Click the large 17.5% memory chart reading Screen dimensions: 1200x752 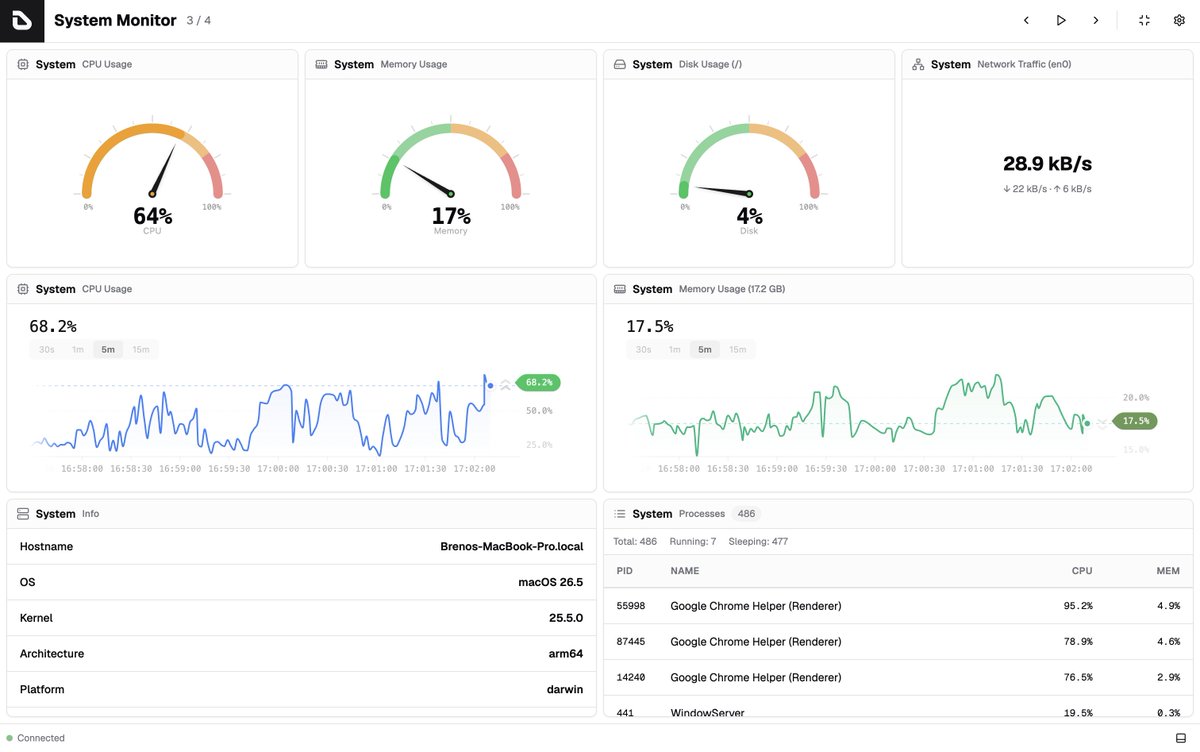click(x=650, y=326)
